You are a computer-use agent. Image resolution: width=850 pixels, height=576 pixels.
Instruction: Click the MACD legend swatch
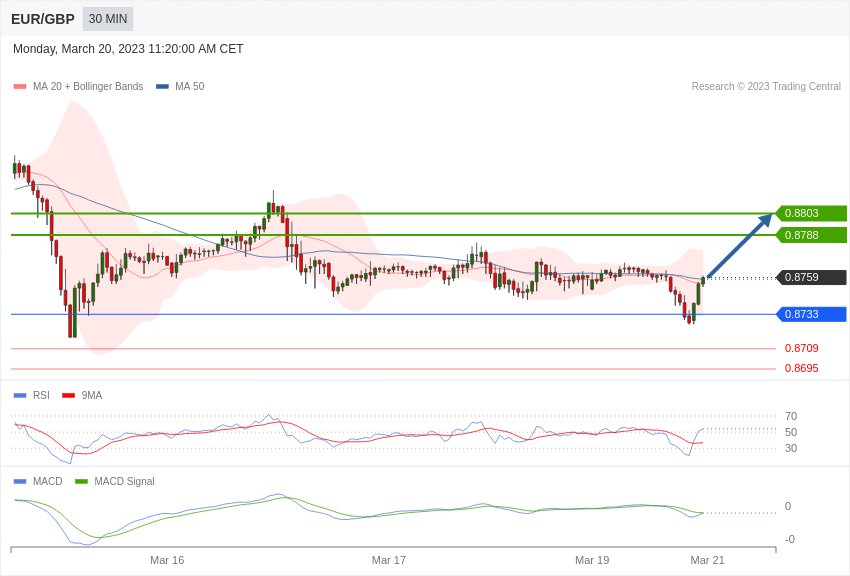20,481
